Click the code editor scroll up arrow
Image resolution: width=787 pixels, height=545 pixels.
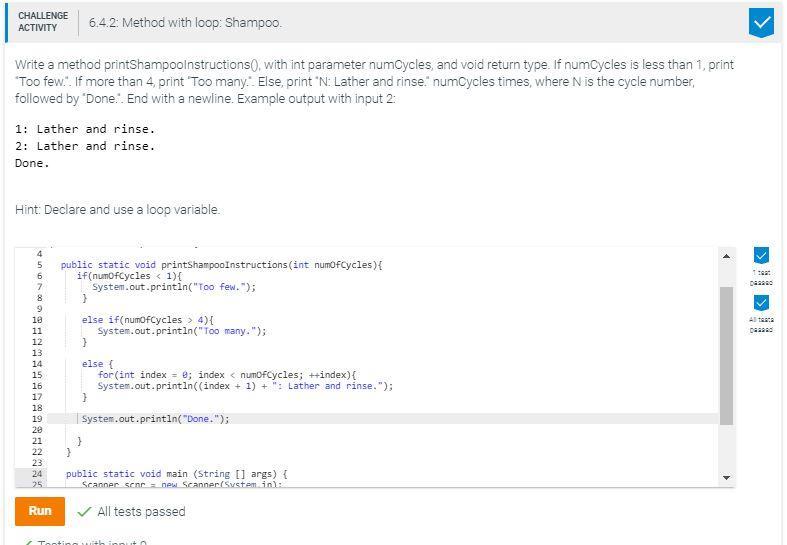pos(726,256)
